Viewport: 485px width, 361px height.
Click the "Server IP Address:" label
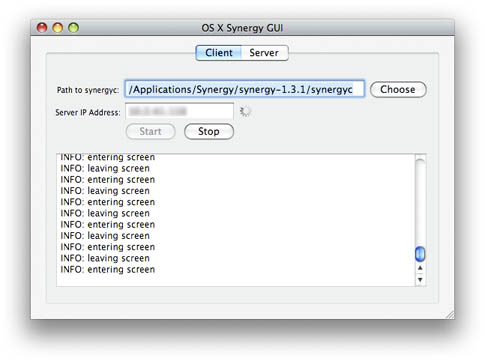pyautogui.click(x=88, y=112)
